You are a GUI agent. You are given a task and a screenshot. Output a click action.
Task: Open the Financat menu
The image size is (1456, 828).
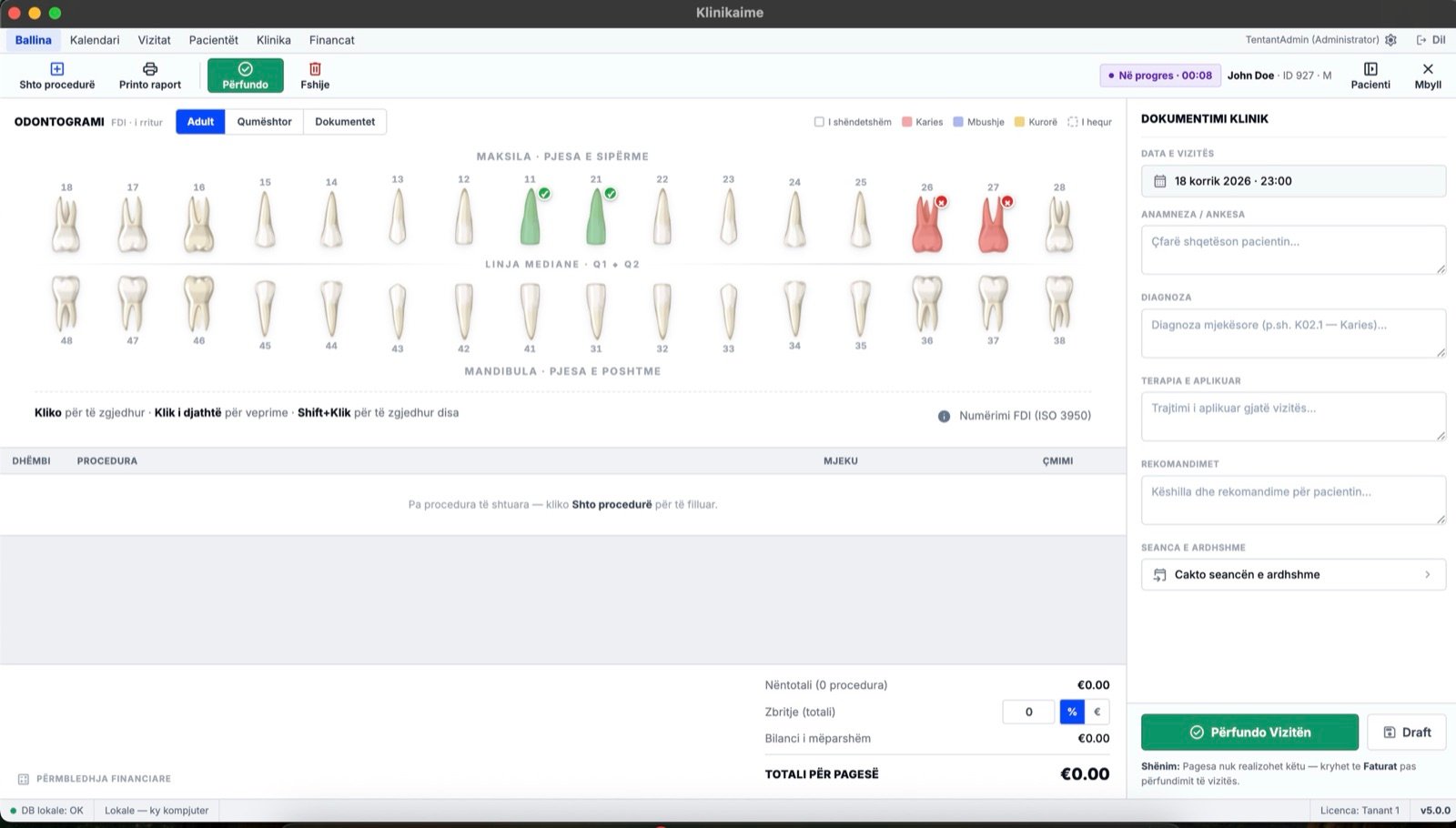[331, 40]
